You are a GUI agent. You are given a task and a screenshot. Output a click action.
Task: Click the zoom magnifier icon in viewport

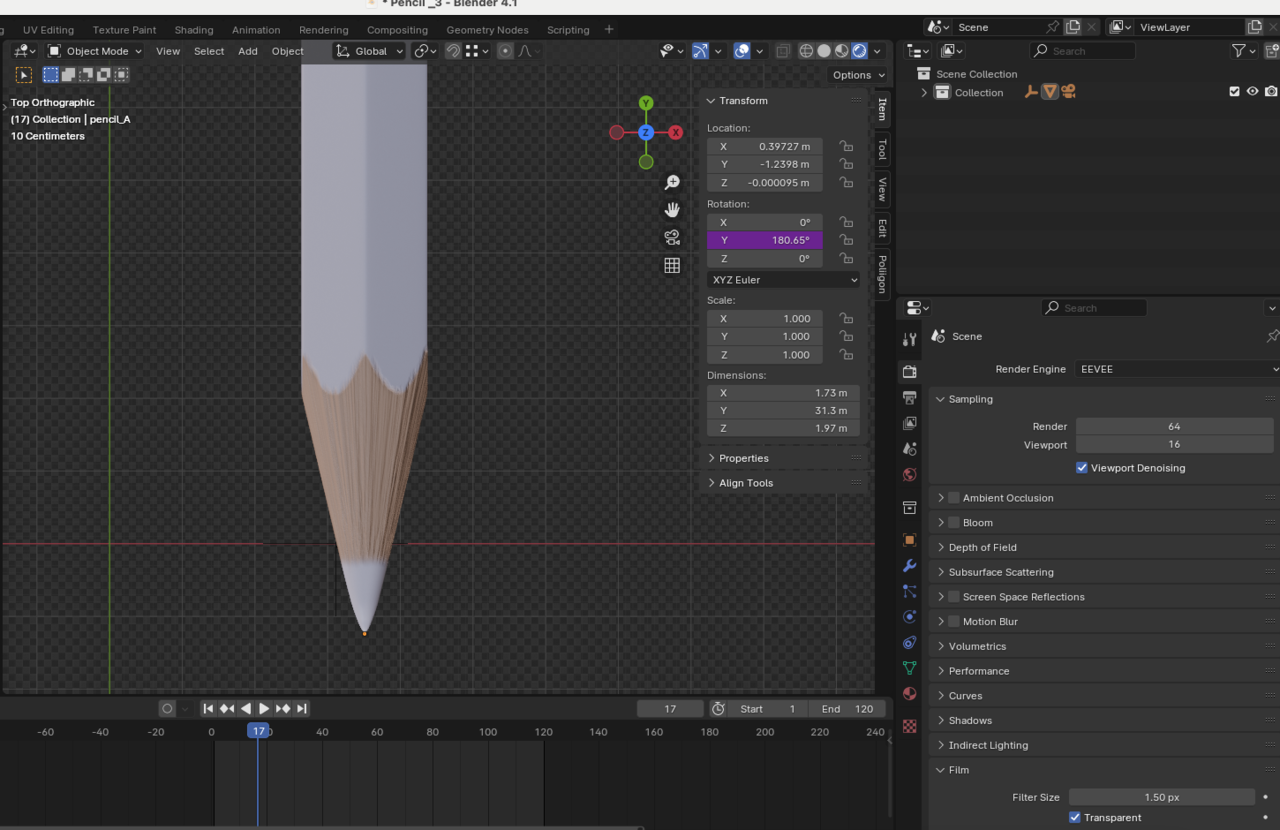[672, 183]
